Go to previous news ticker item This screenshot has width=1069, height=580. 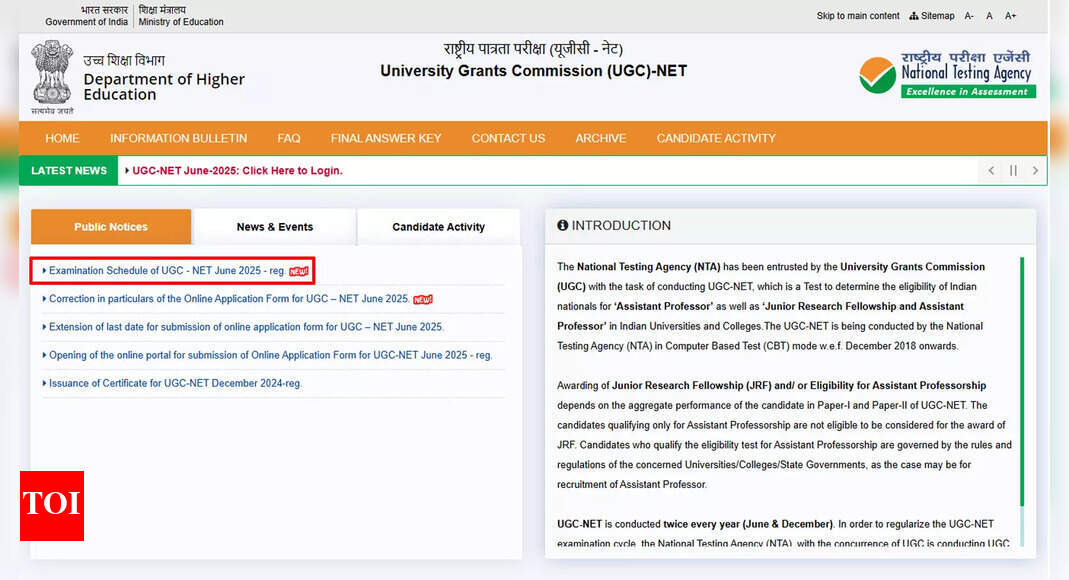click(x=991, y=171)
